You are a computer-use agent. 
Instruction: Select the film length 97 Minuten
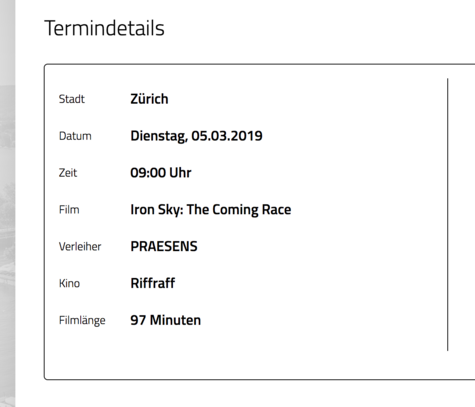tap(166, 320)
